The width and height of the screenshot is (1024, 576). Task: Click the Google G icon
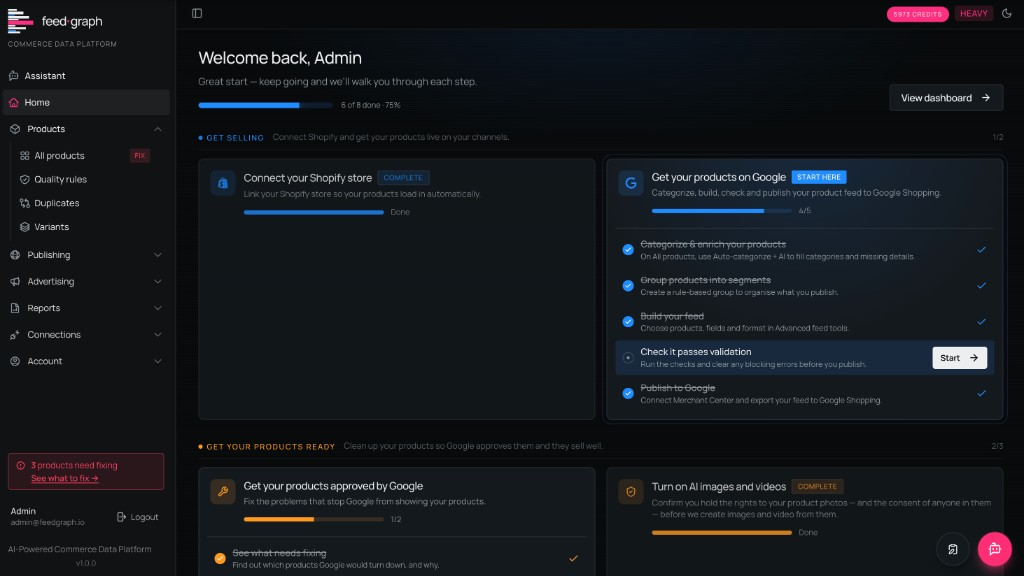click(x=631, y=183)
